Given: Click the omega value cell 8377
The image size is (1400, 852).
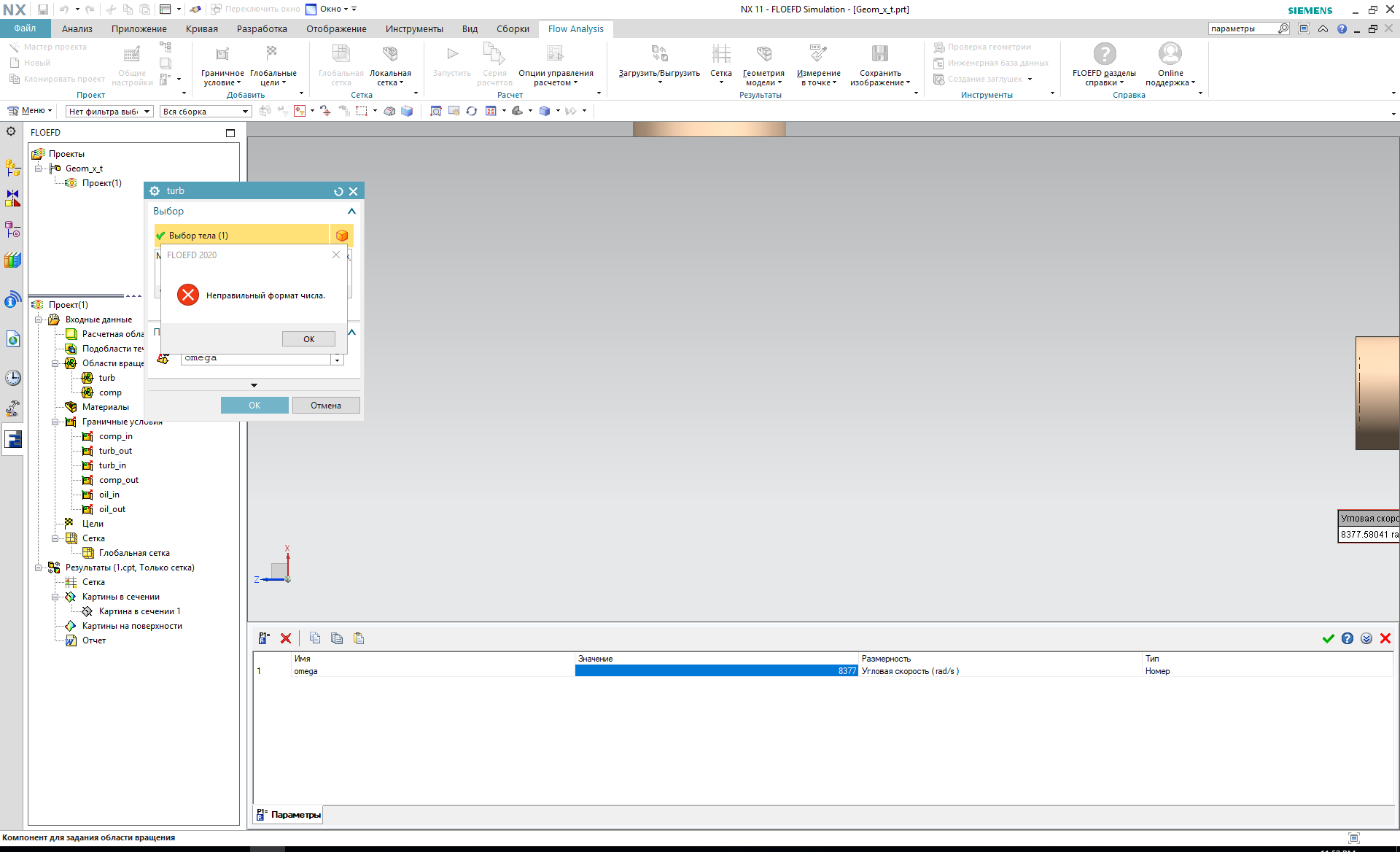Looking at the screenshot, I should pyautogui.click(x=717, y=671).
